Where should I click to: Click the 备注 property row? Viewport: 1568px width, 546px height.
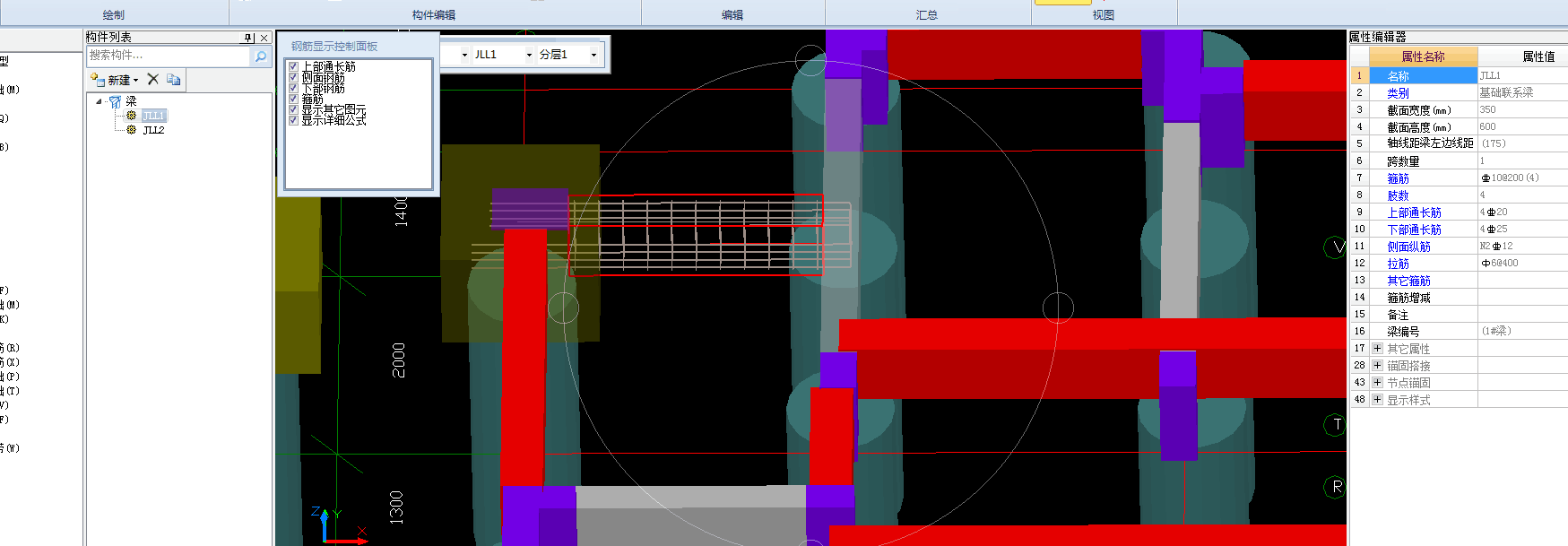[x=1459, y=315]
